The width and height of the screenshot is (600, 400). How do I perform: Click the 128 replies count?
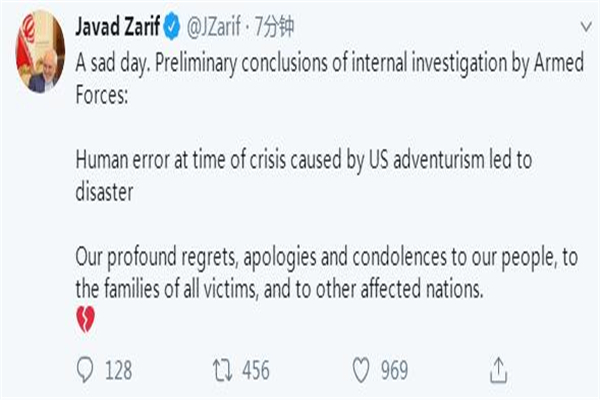[x=118, y=371]
